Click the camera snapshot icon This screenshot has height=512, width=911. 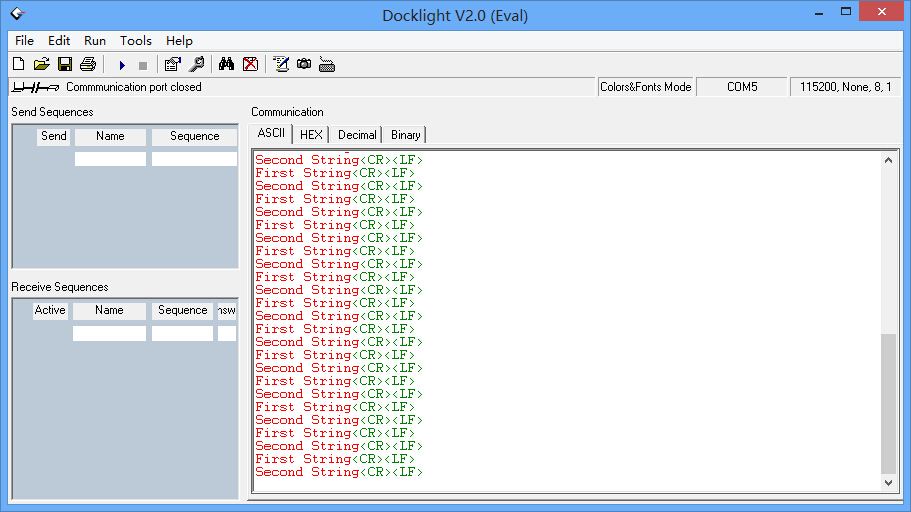pyautogui.click(x=304, y=64)
